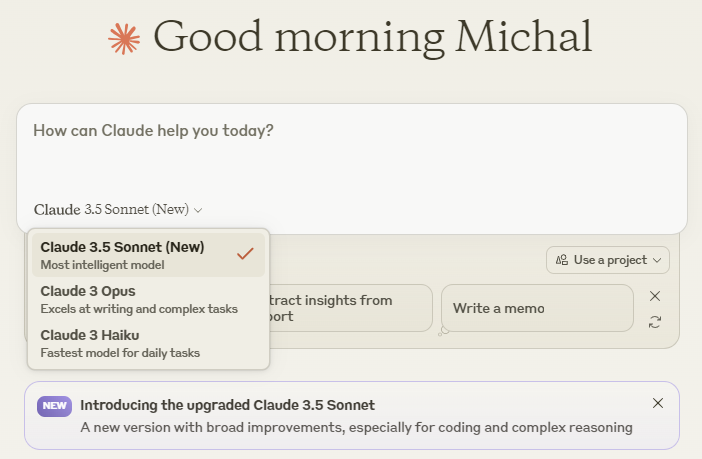Click the purple NEW badge
The height and width of the screenshot is (459, 702).
coord(54,406)
